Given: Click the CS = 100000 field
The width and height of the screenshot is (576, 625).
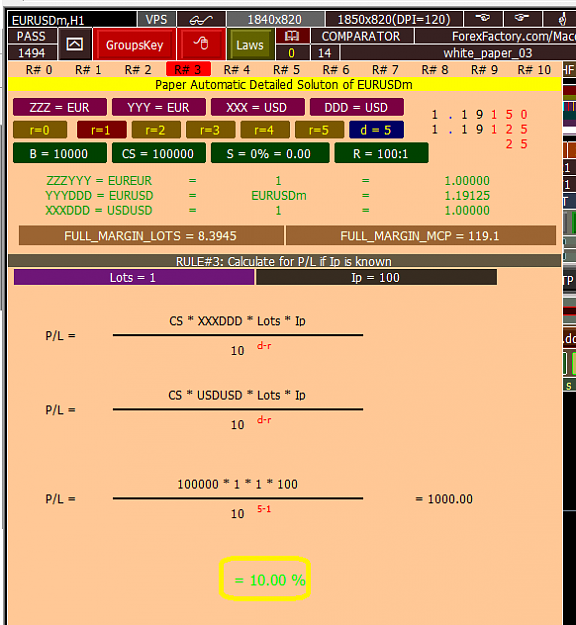Looking at the screenshot, I should [159, 153].
